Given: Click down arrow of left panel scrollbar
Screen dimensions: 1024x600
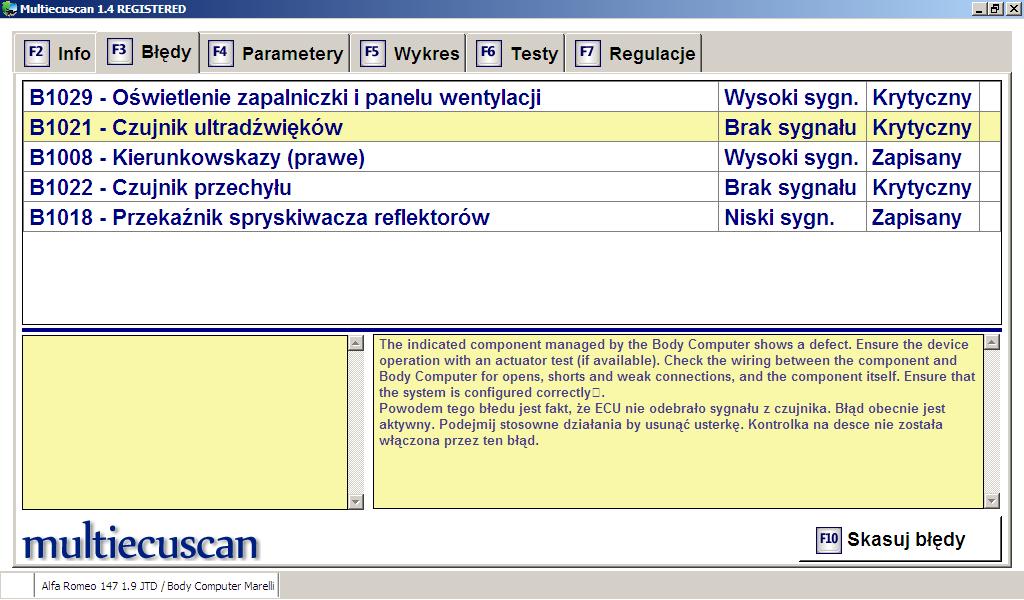Looking at the screenshot, I should [x=356, y=501].
